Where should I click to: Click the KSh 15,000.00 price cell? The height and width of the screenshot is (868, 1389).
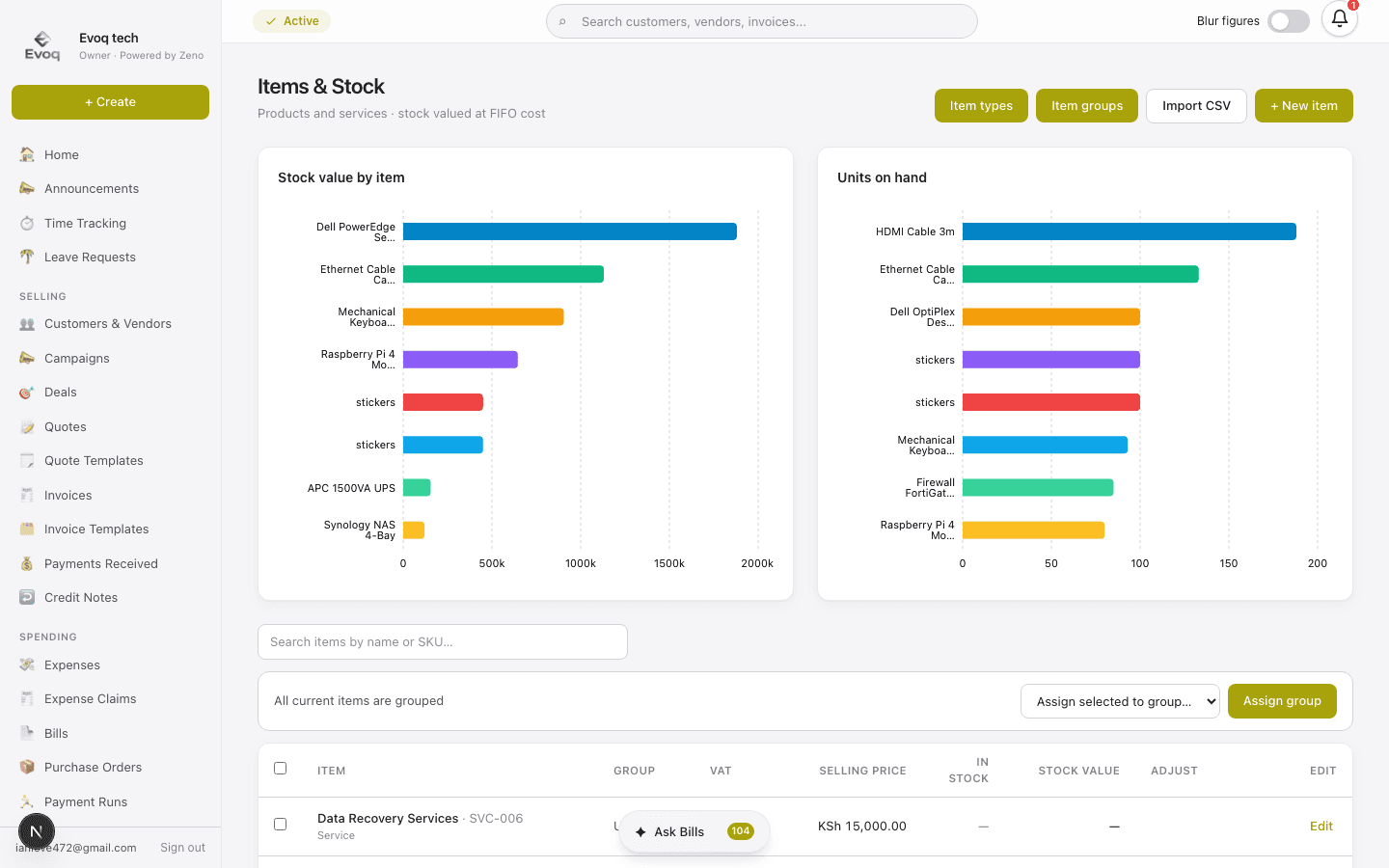tap(862, 827)
